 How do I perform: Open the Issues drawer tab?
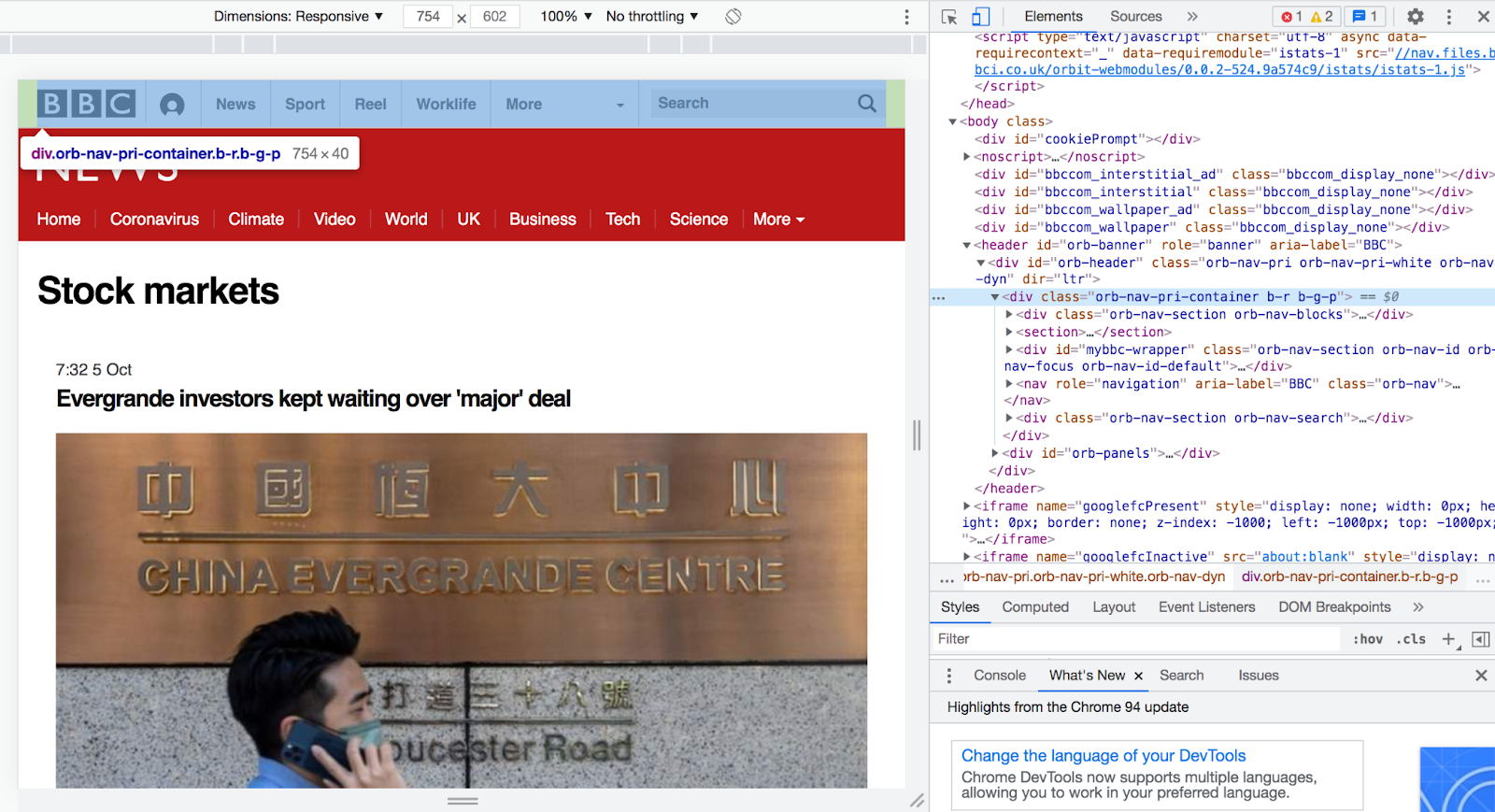1258,676
